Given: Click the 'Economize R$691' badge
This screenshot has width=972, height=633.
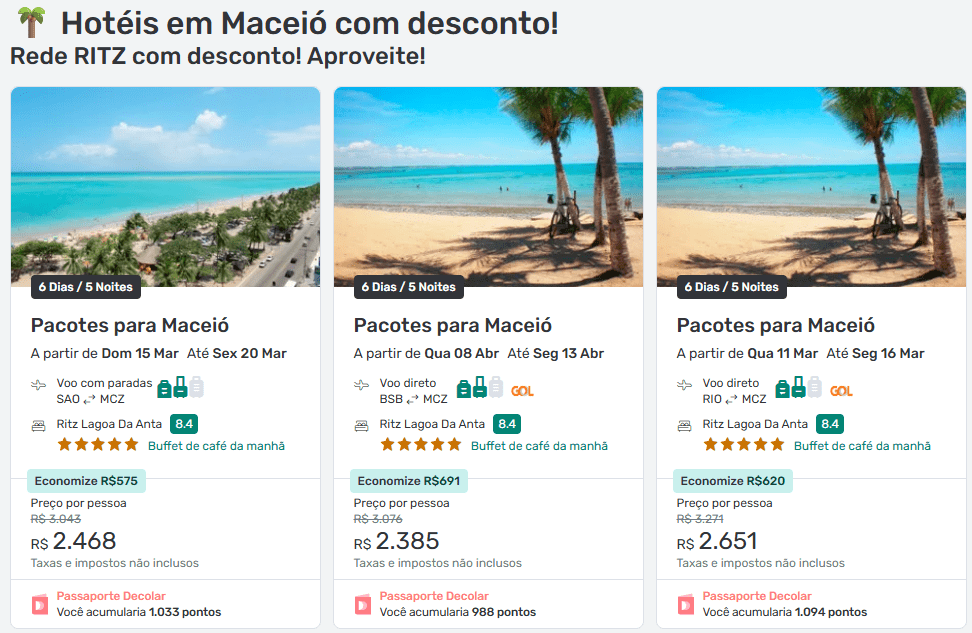Looking at the screenshot, I should point(408,481).
